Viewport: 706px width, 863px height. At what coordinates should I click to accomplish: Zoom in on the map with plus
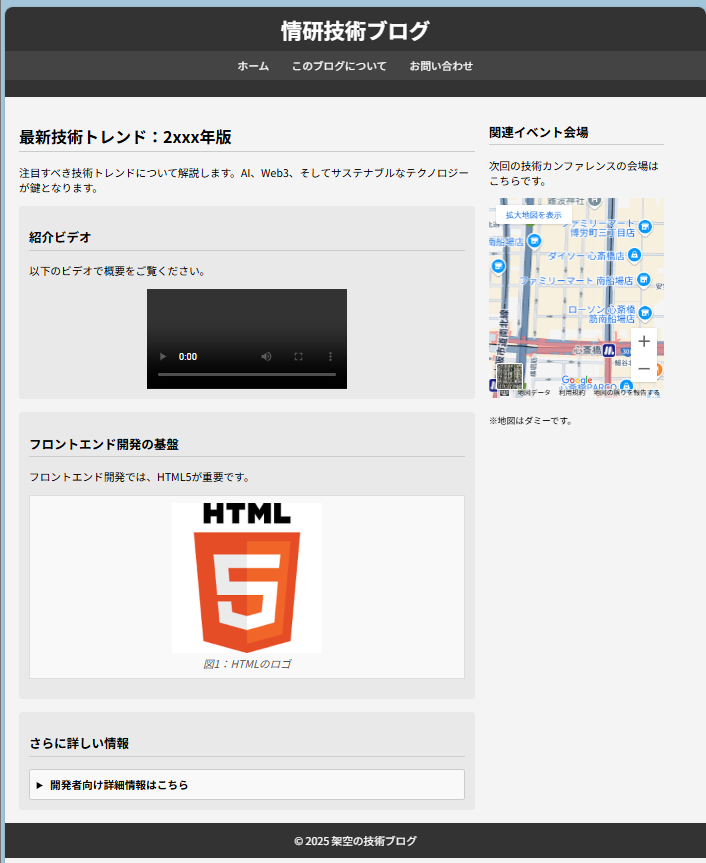644,342
